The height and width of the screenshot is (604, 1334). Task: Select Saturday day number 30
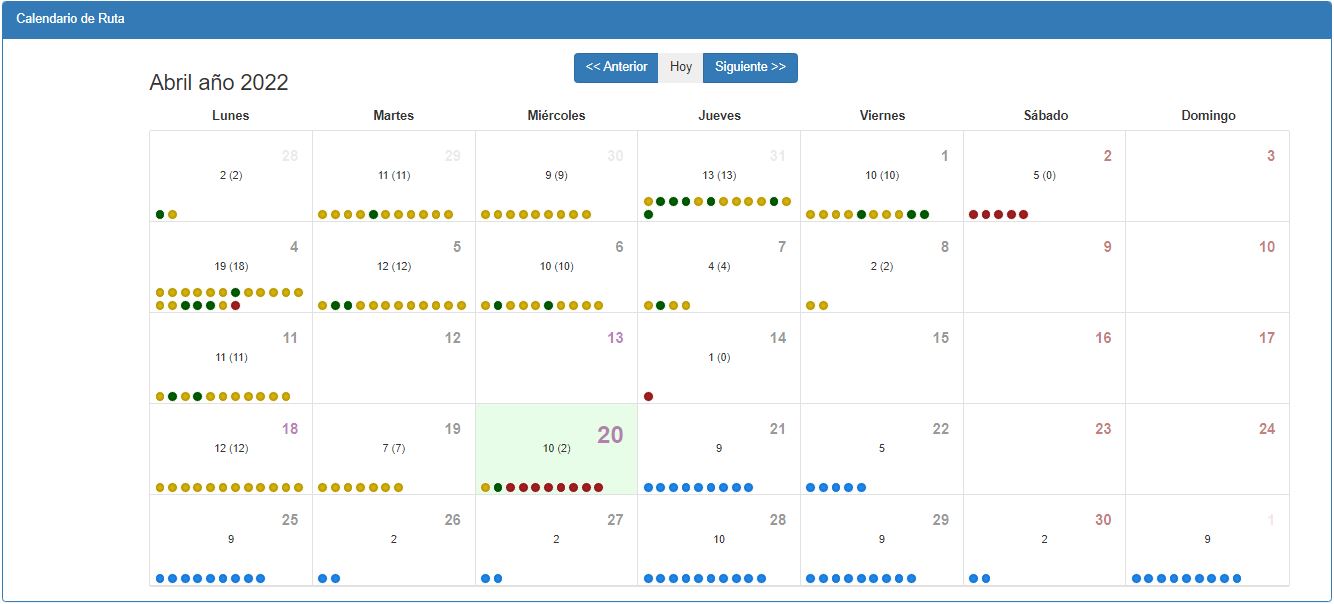1103,520
